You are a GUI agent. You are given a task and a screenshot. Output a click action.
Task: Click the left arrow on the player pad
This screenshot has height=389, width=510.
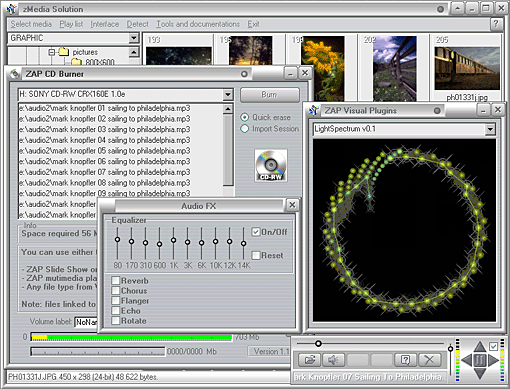[467, 360]
